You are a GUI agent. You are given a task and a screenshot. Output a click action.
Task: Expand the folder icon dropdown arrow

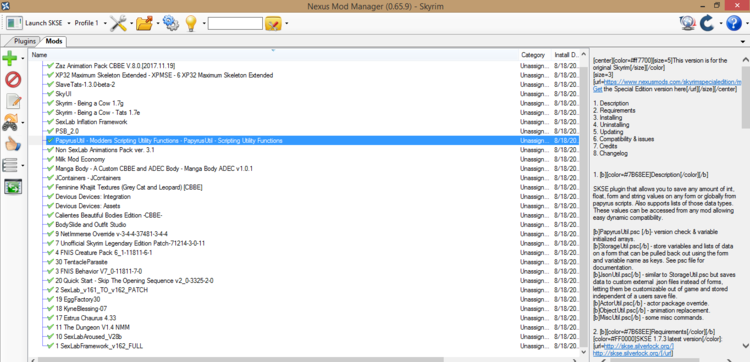click(x=157, y=23)
